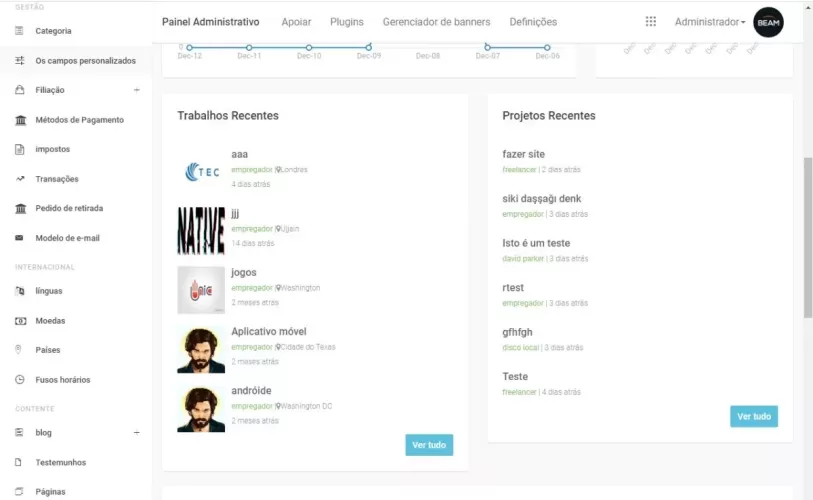Click the BEAM profile avatar
Image resolution: width=813 pixels, height=500 pixels.
(768, 22)
